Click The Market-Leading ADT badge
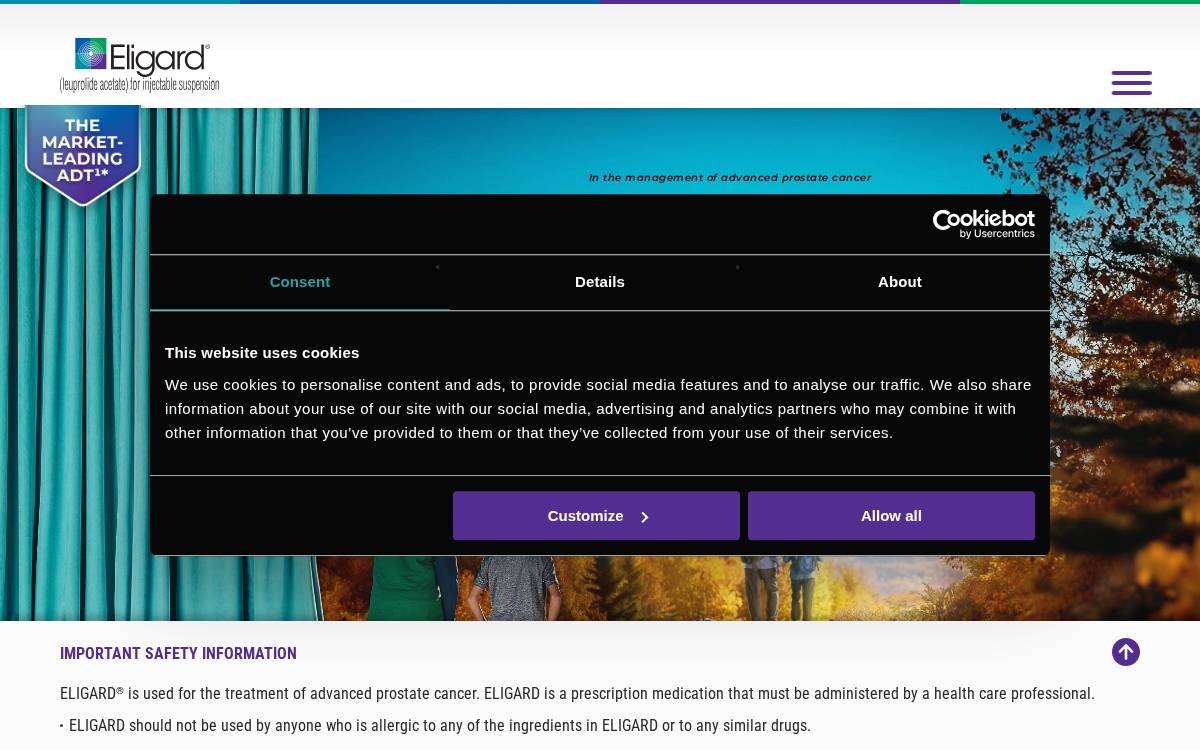 83,155
